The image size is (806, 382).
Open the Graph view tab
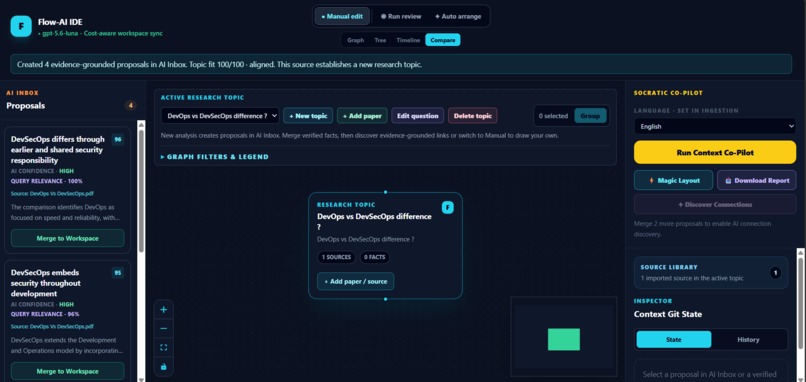(355, 40)
